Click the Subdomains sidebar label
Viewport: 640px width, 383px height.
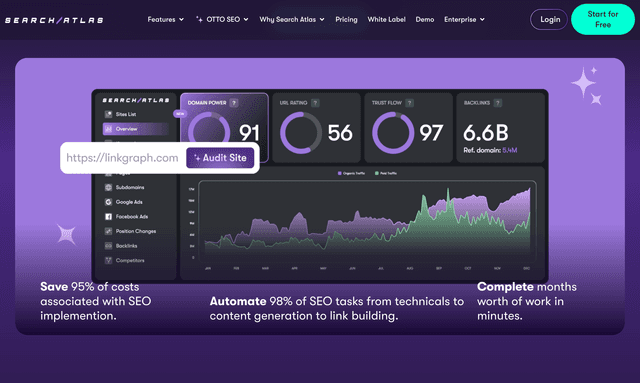[130, 187]
